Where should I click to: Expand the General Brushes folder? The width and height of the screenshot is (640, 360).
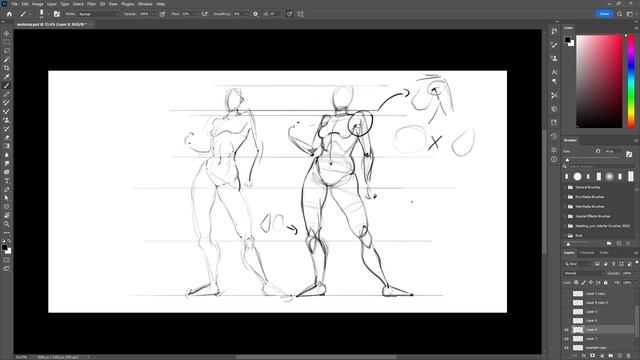[566, 187]
